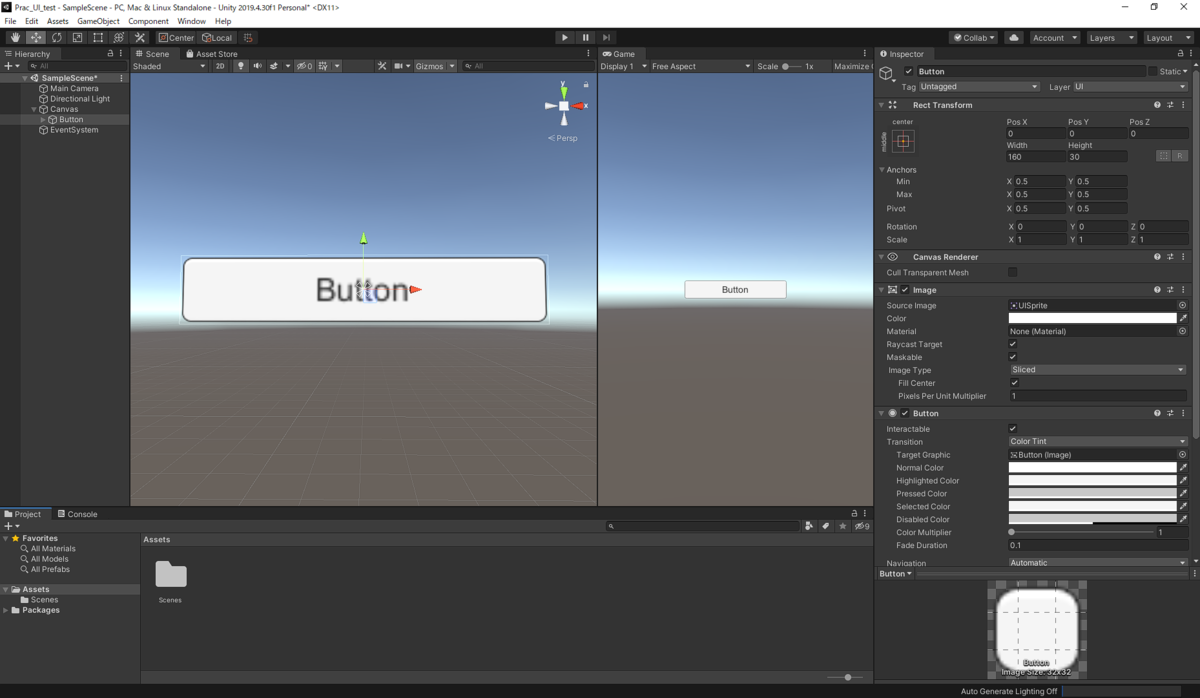Expand the Button node in Hierarchy
The height and width of the screenshot is (698, 1200).
(43, 120)
